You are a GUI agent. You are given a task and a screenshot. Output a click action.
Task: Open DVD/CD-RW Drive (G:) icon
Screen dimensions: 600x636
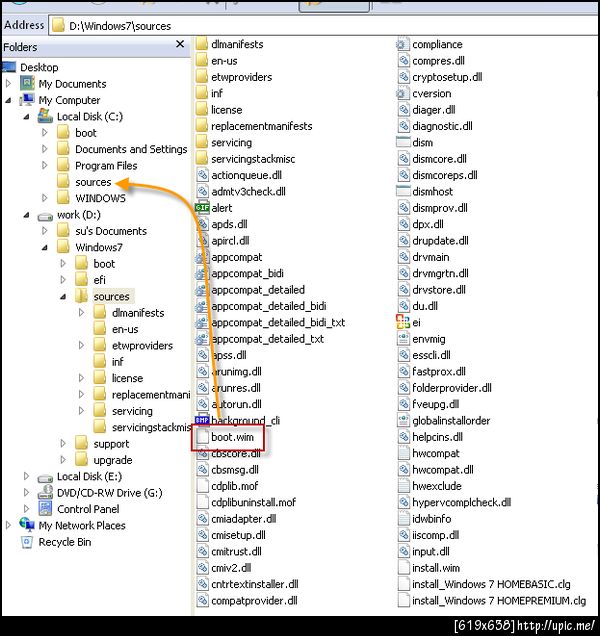pos(45,492)
